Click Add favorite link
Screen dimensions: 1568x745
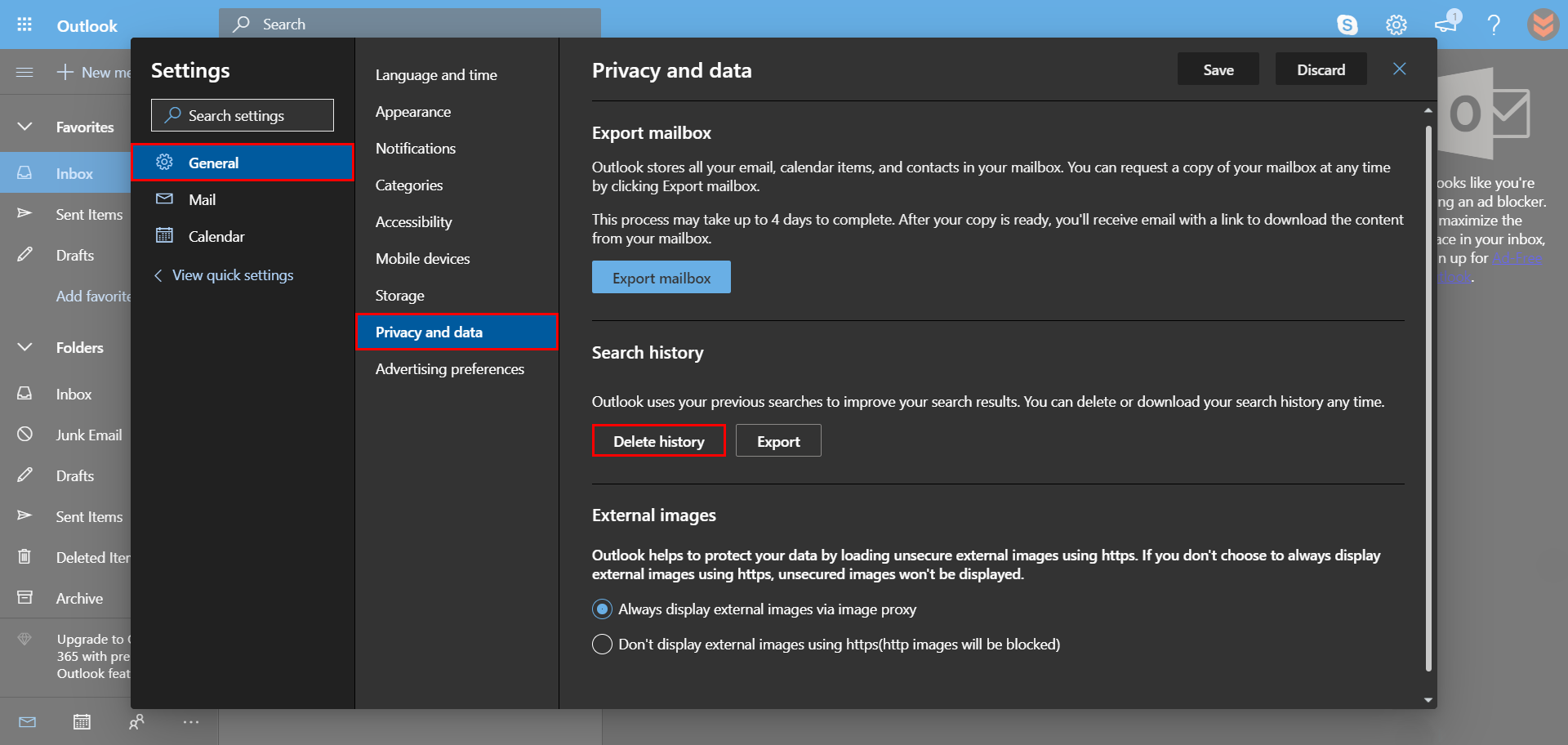(93, 296)
